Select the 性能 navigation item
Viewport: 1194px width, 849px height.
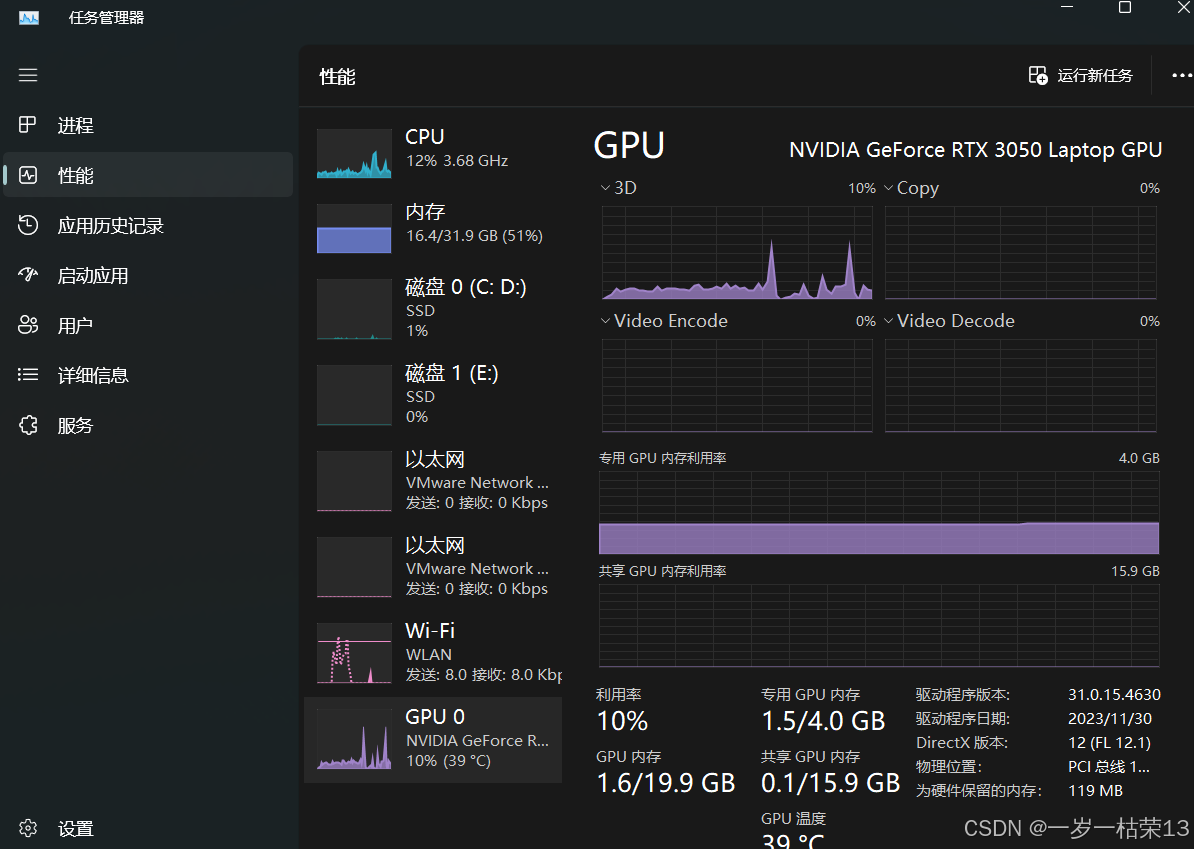(x=148, y=175)
